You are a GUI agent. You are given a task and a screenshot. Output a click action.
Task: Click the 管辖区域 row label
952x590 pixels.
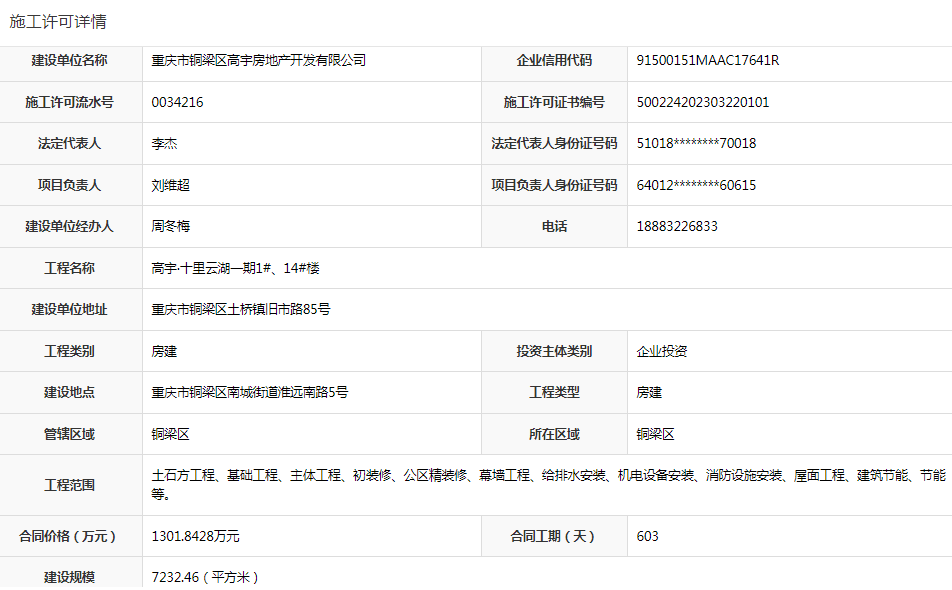(70, 435)
